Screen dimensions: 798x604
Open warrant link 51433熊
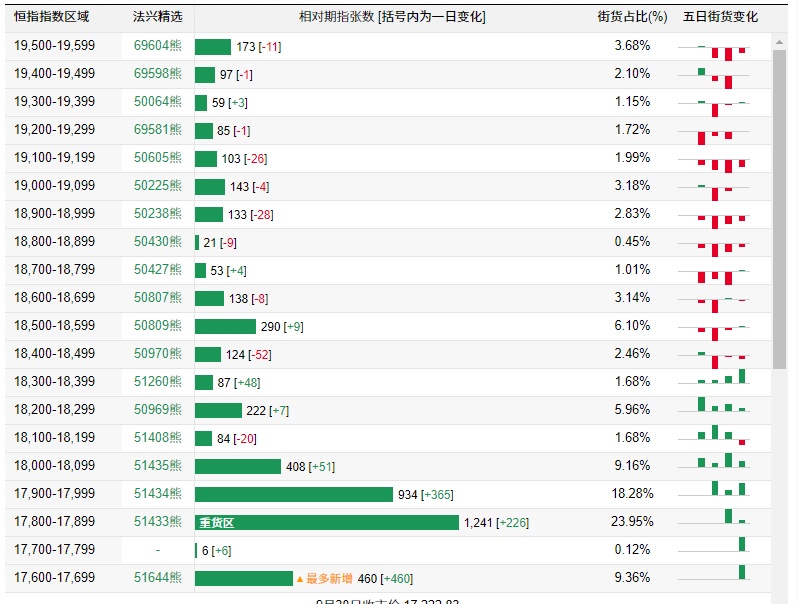point(158,522)
